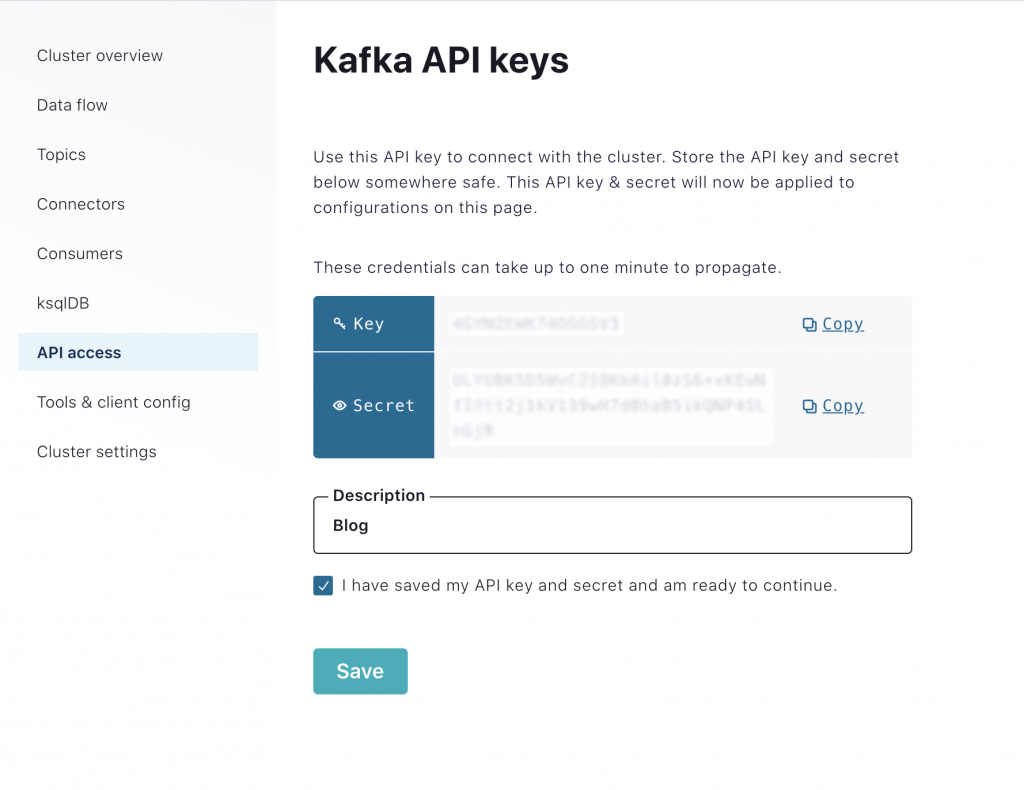The image size is (1024, 790).
Task: Navigate to Data flow
Action: (72, 104)
